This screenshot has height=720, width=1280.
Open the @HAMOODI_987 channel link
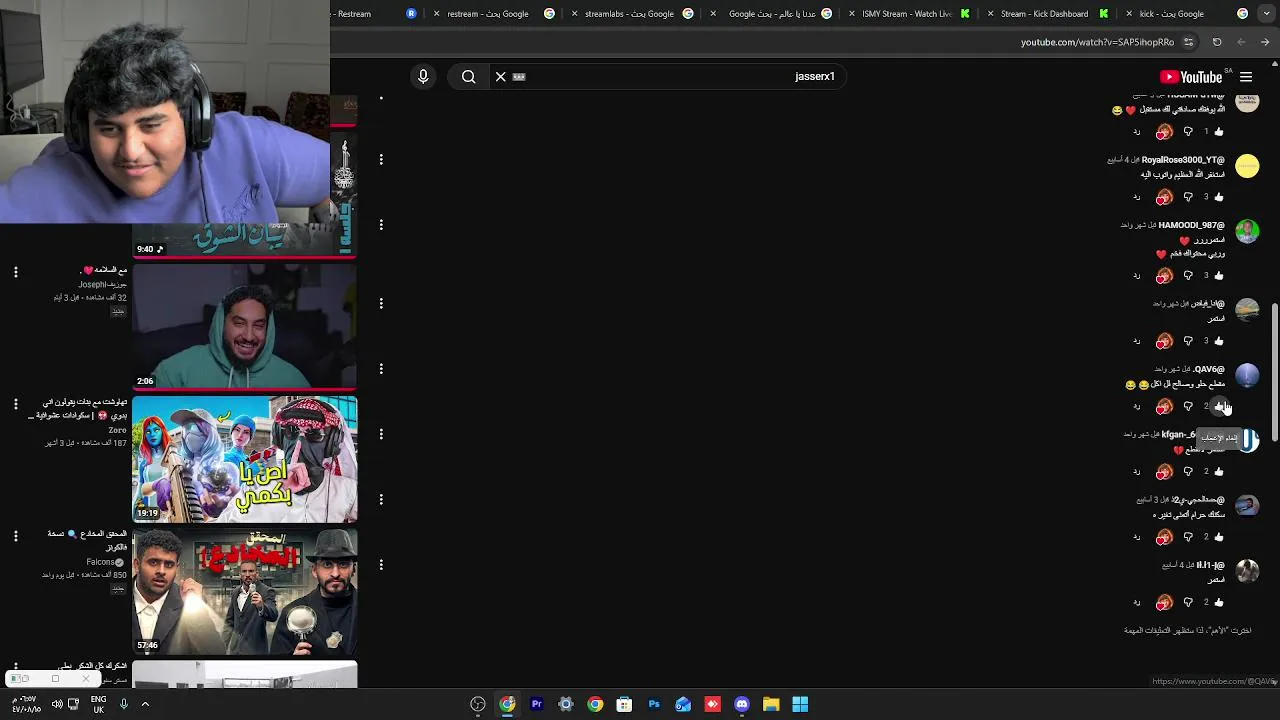coord(1191,225)
